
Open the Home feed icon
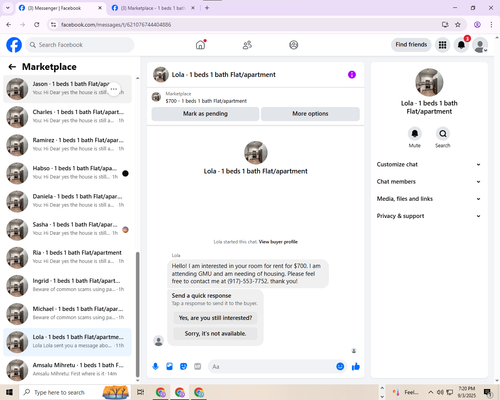click(200, 45)
